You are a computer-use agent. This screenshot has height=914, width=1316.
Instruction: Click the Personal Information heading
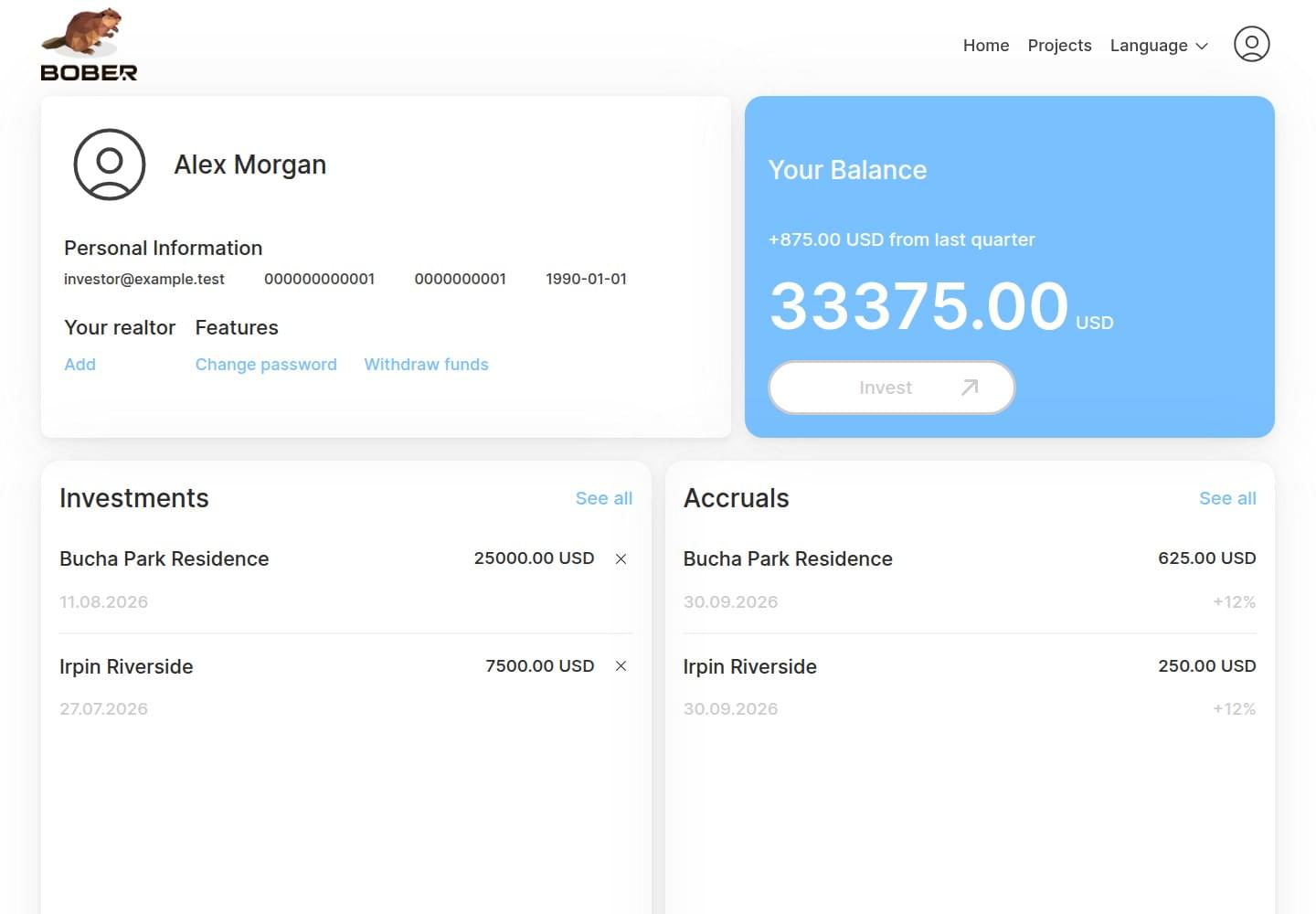tap(163, 248)
